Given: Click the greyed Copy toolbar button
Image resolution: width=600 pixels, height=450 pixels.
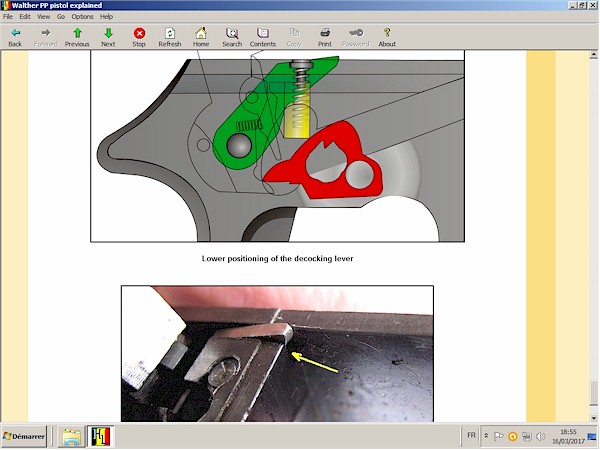Looking at the screenshot, I should 294,37.
